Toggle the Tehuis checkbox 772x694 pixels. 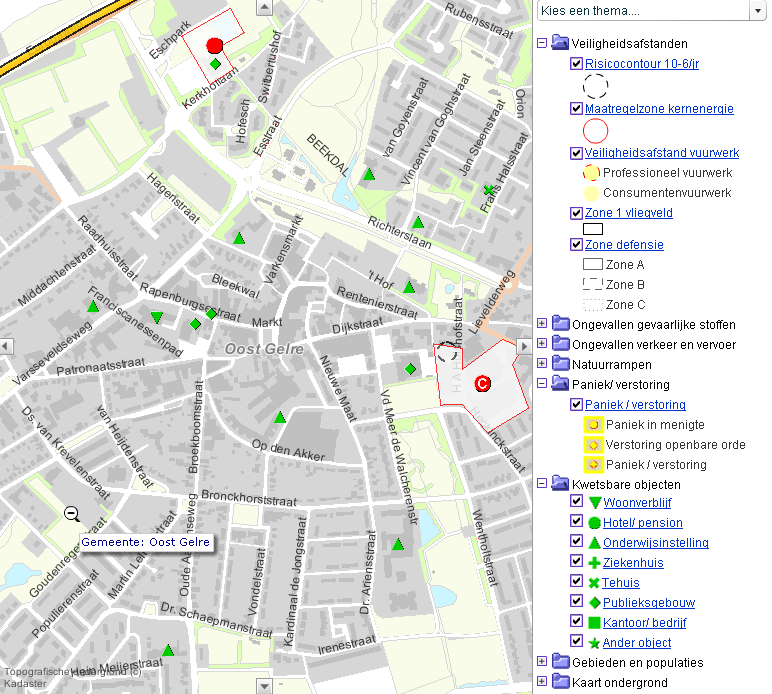[x=576, y=581]
